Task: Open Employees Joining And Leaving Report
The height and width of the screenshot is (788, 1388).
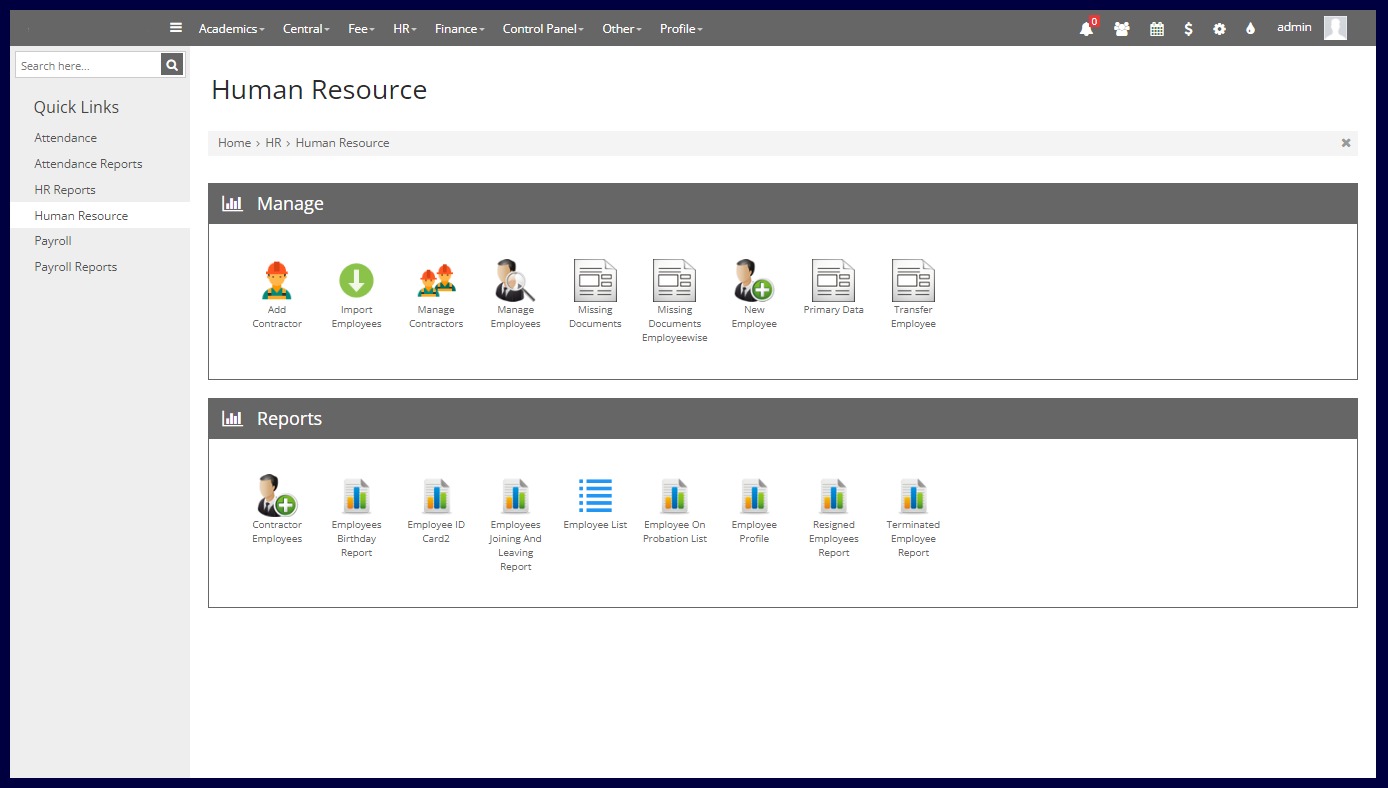Action: [515, 496]
